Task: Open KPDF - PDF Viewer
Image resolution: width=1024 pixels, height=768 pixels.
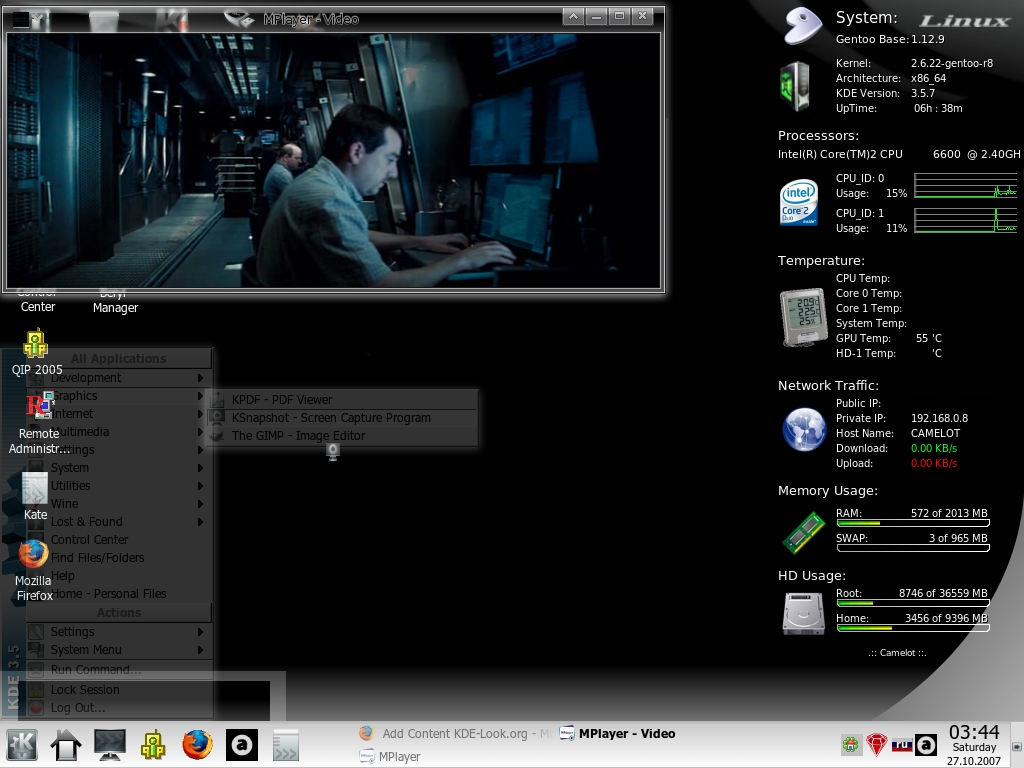Action: (x=342, y=400)
